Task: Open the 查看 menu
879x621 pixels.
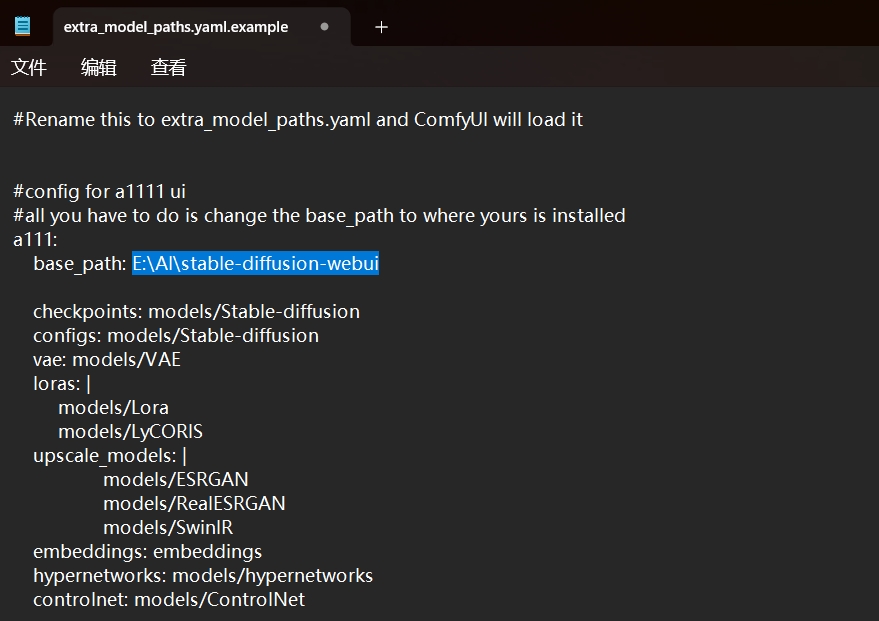Action: tap(167, 68)
